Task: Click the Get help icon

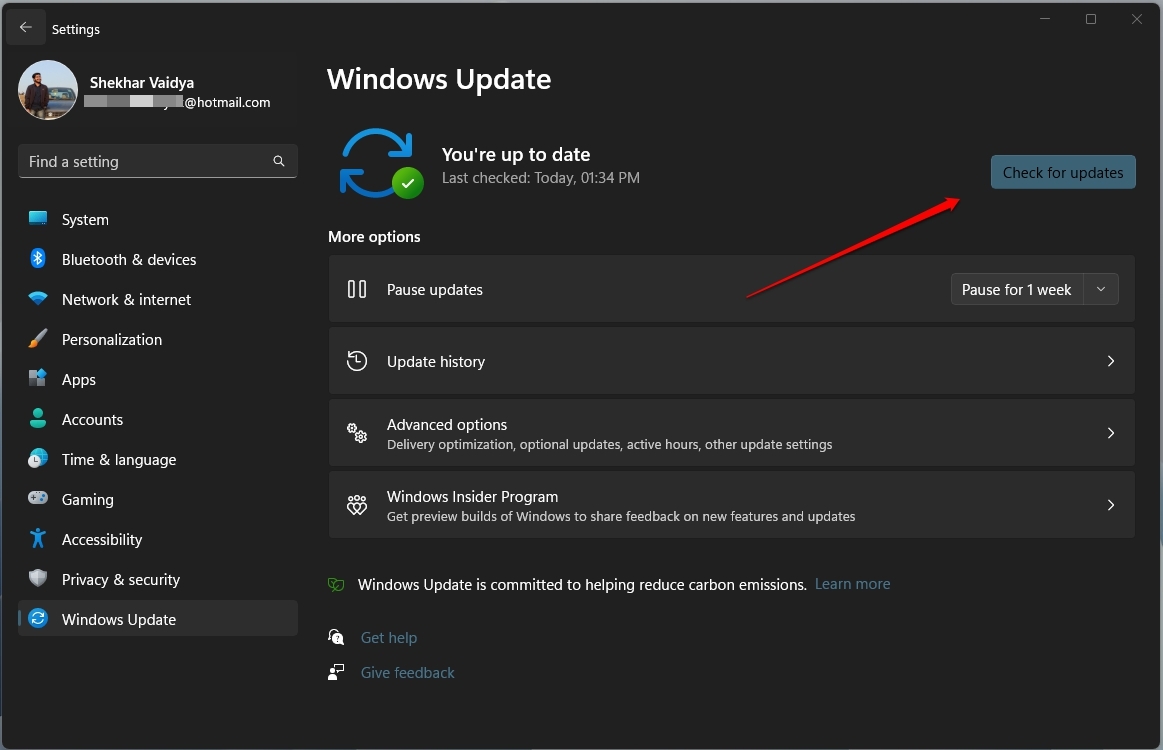Action: 336,636
